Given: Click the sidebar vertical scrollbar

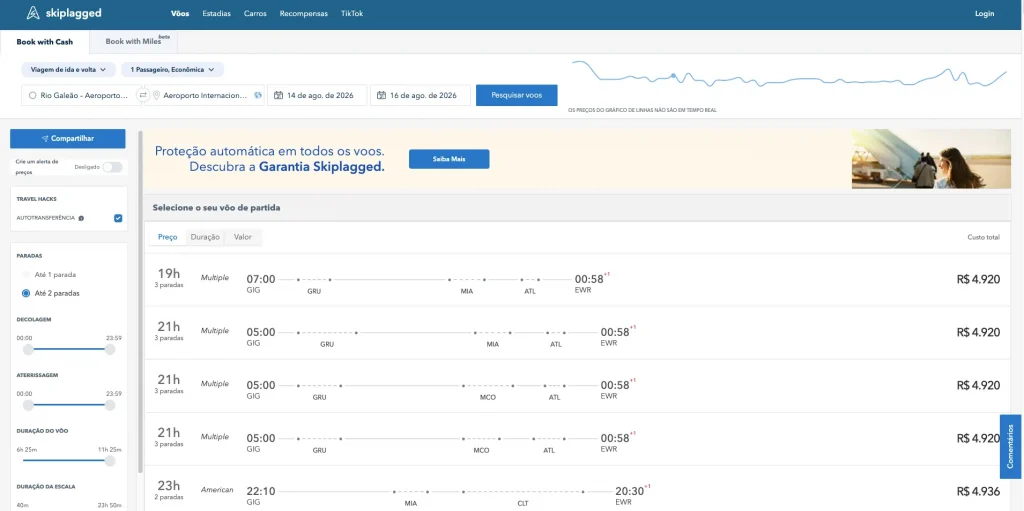Looking at the screenshot, I should coord(140,301).
